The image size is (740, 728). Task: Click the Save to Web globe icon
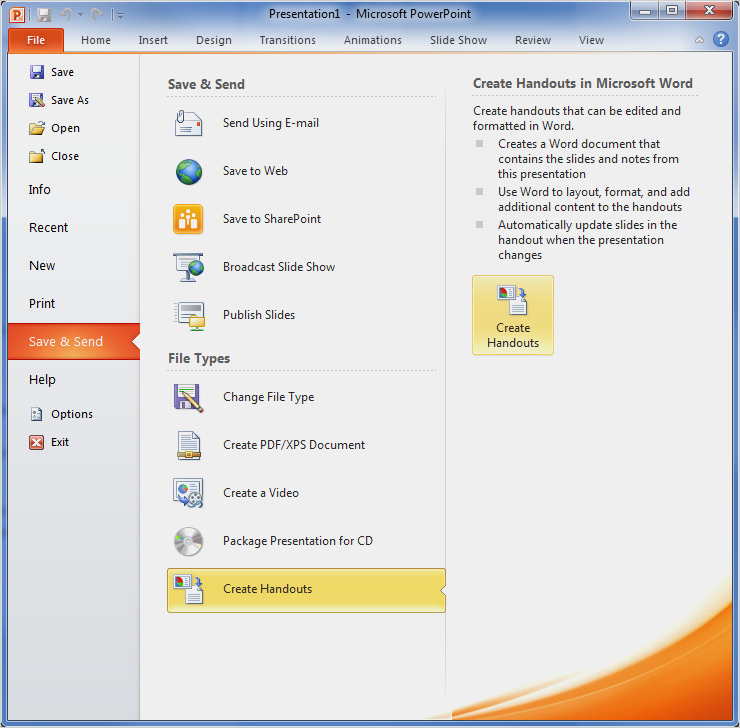click(x=189, y=172)
